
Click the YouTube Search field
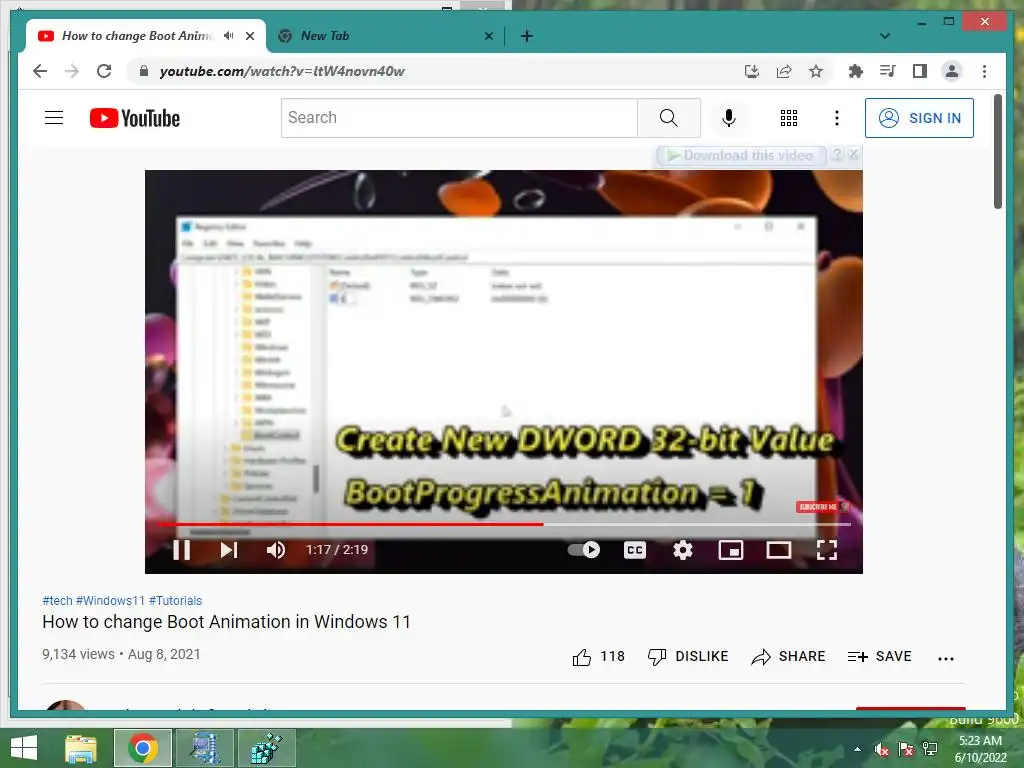[459, 118]
